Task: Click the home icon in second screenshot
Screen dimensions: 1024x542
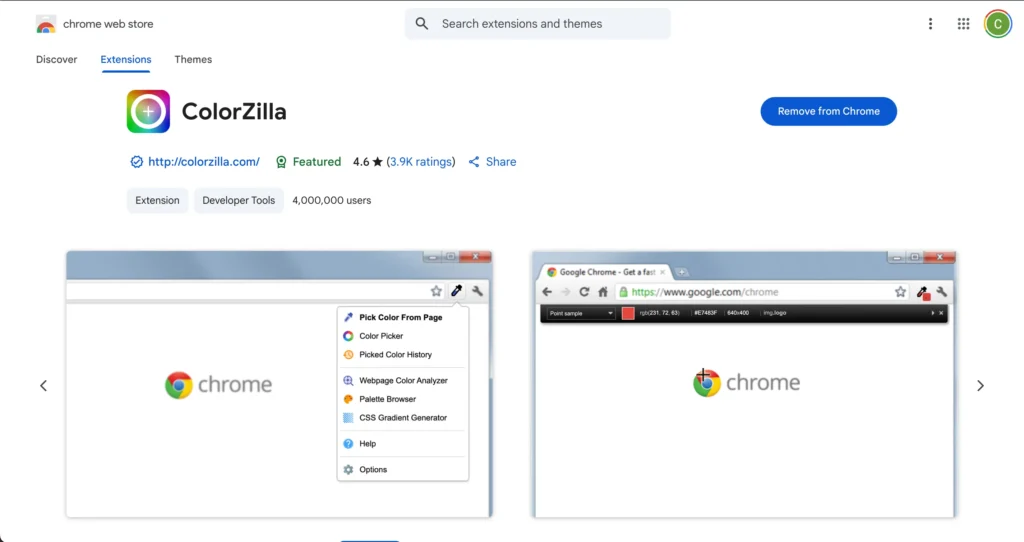Action: (603, 292)
